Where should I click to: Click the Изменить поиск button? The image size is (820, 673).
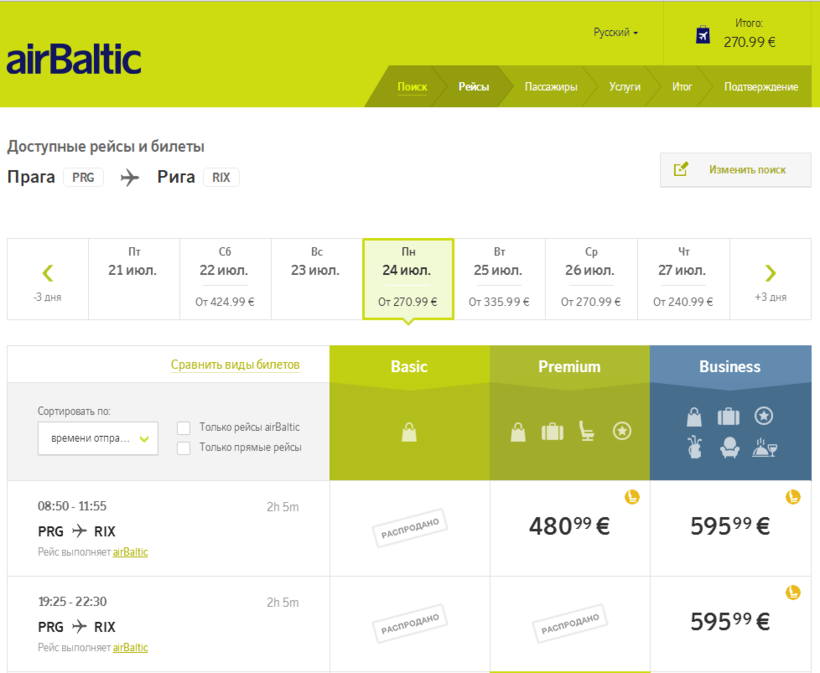click(736, 169)
